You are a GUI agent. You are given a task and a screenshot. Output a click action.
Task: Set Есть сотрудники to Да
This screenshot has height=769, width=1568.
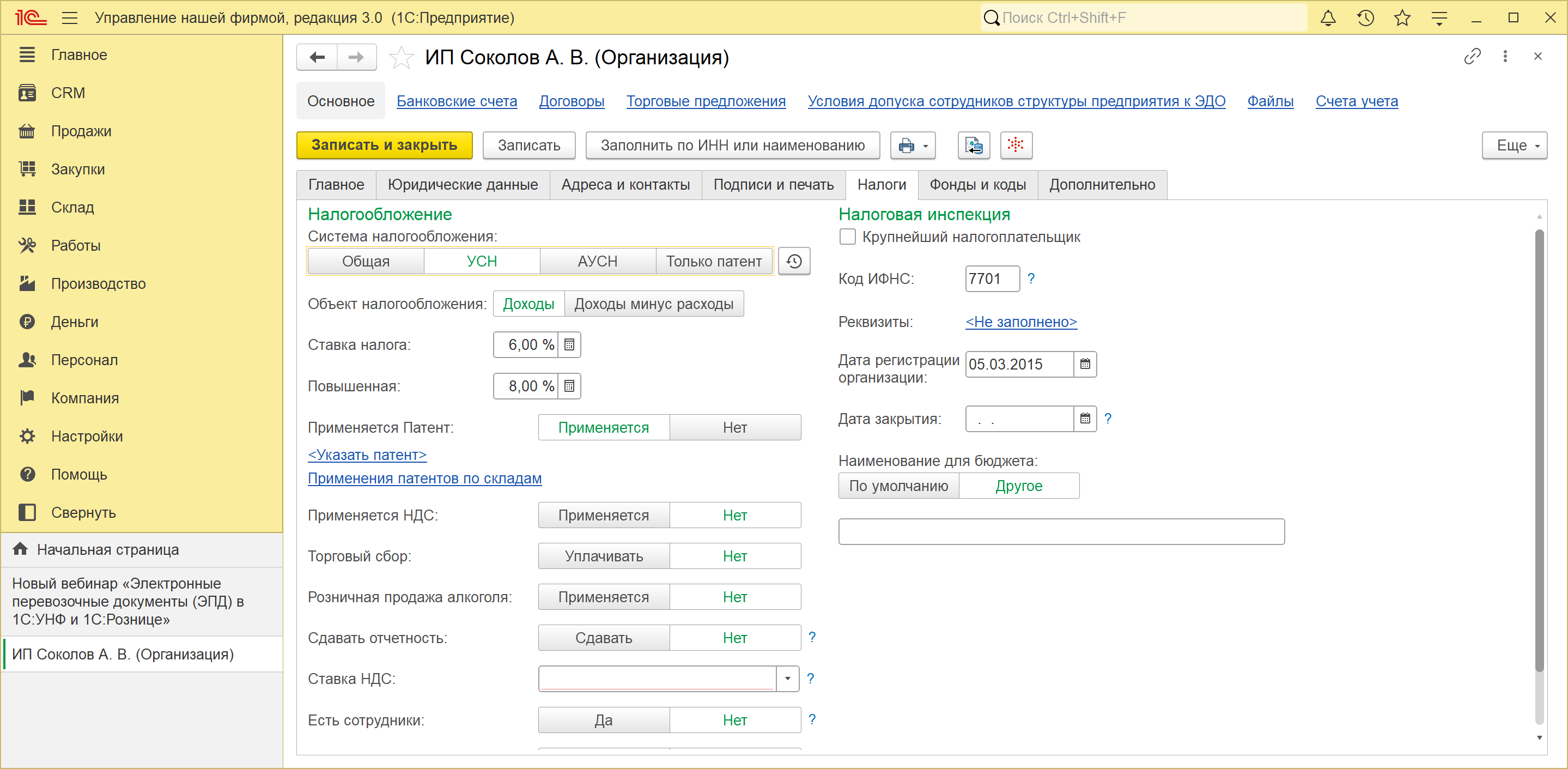pos(604,720)
